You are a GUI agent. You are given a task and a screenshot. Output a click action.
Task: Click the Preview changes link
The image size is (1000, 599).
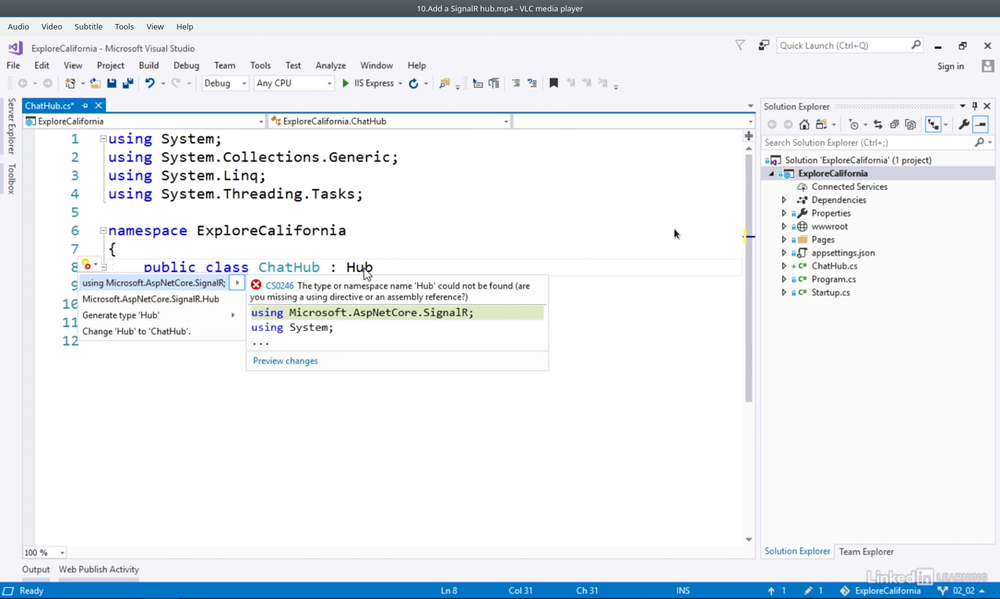point(285,361)
